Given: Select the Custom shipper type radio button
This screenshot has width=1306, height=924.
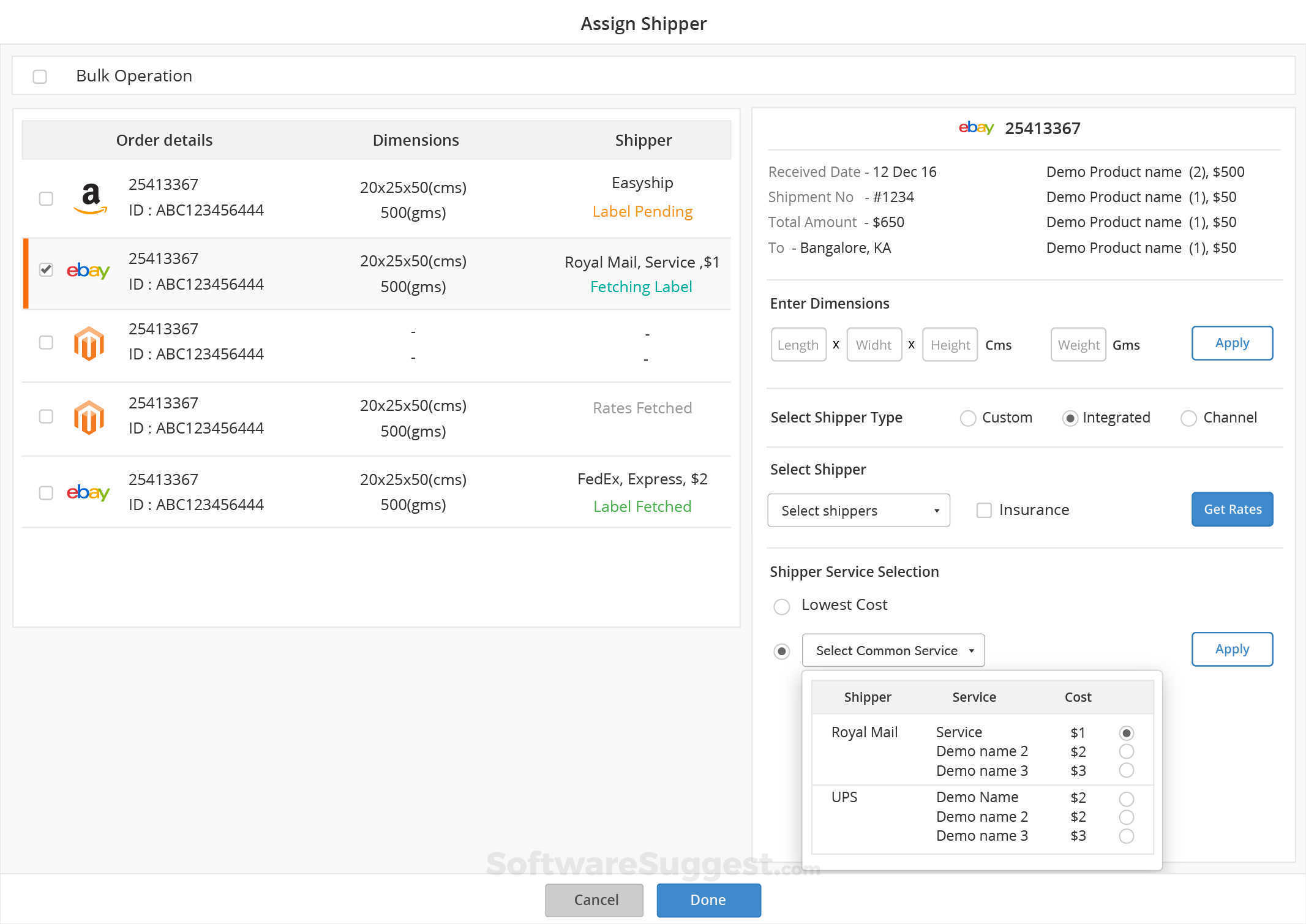Looking at the screenshot, I should [968, 418].
